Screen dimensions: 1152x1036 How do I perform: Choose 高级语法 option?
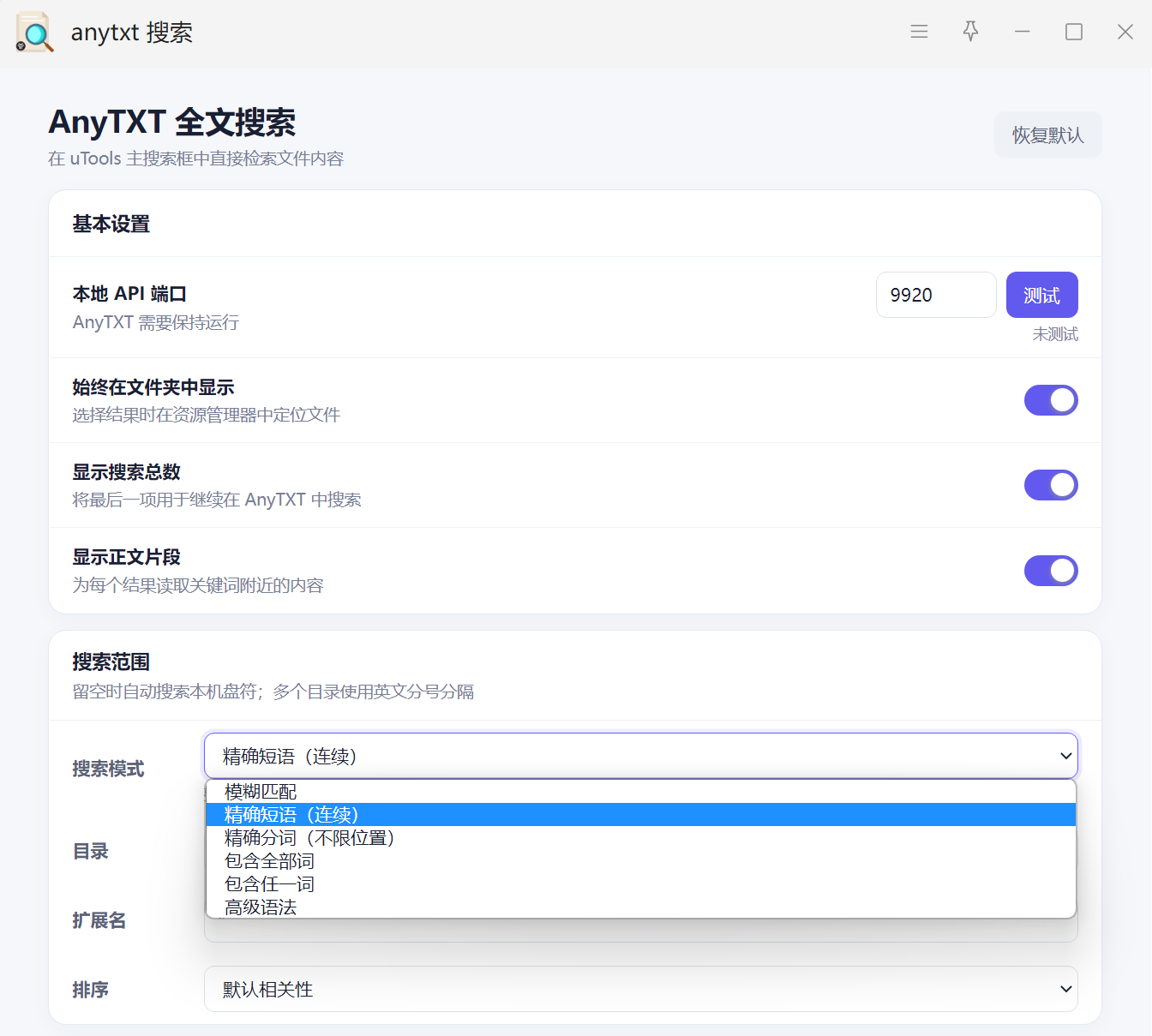click(x=640, y=907)
